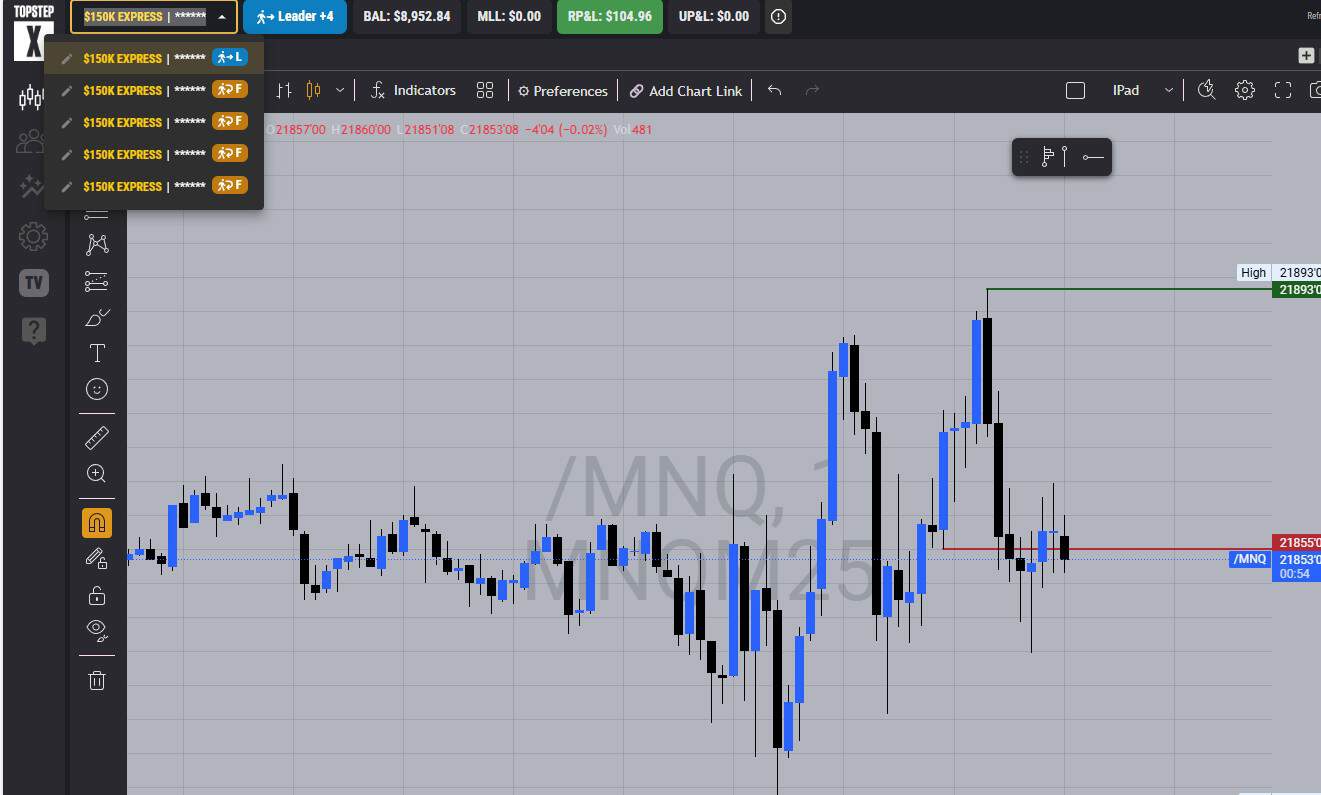Screen dimensions: 1321x795
Task: Select the orange candlestick chart type
Action: [x=313, y=90]
